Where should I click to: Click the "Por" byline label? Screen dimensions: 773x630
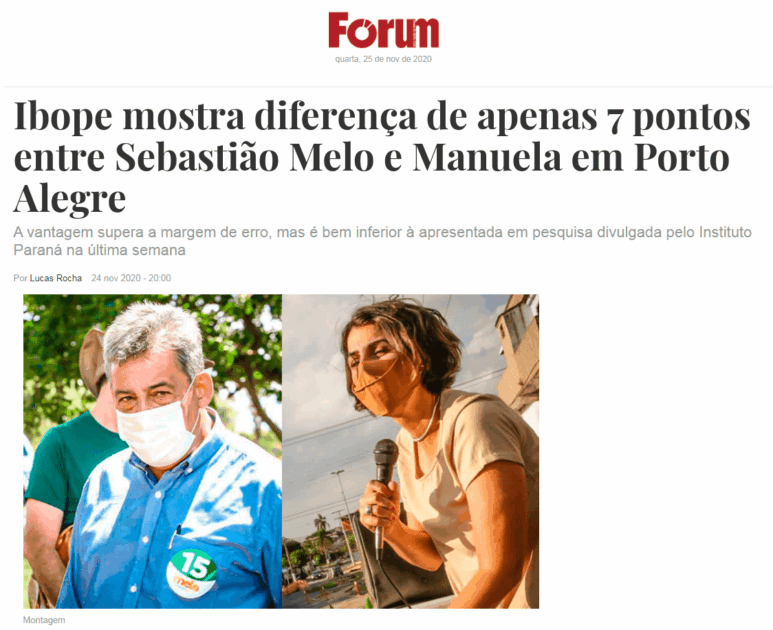coord(20,278)
